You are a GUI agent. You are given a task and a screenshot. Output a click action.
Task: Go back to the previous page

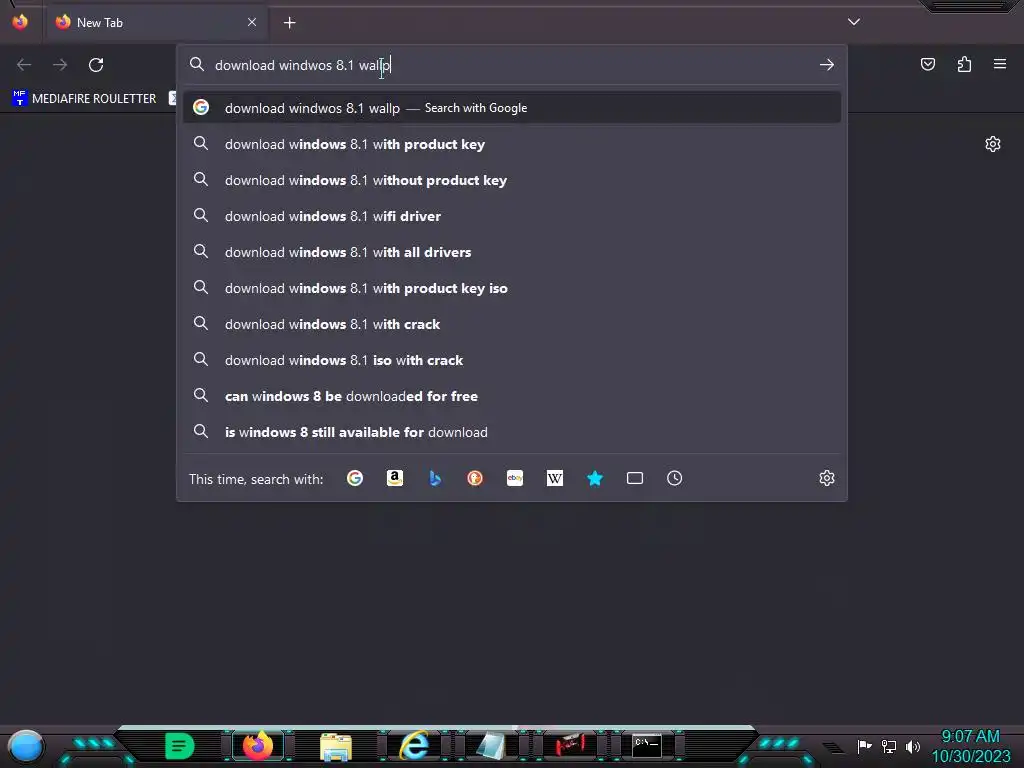(x=24, y=65)
